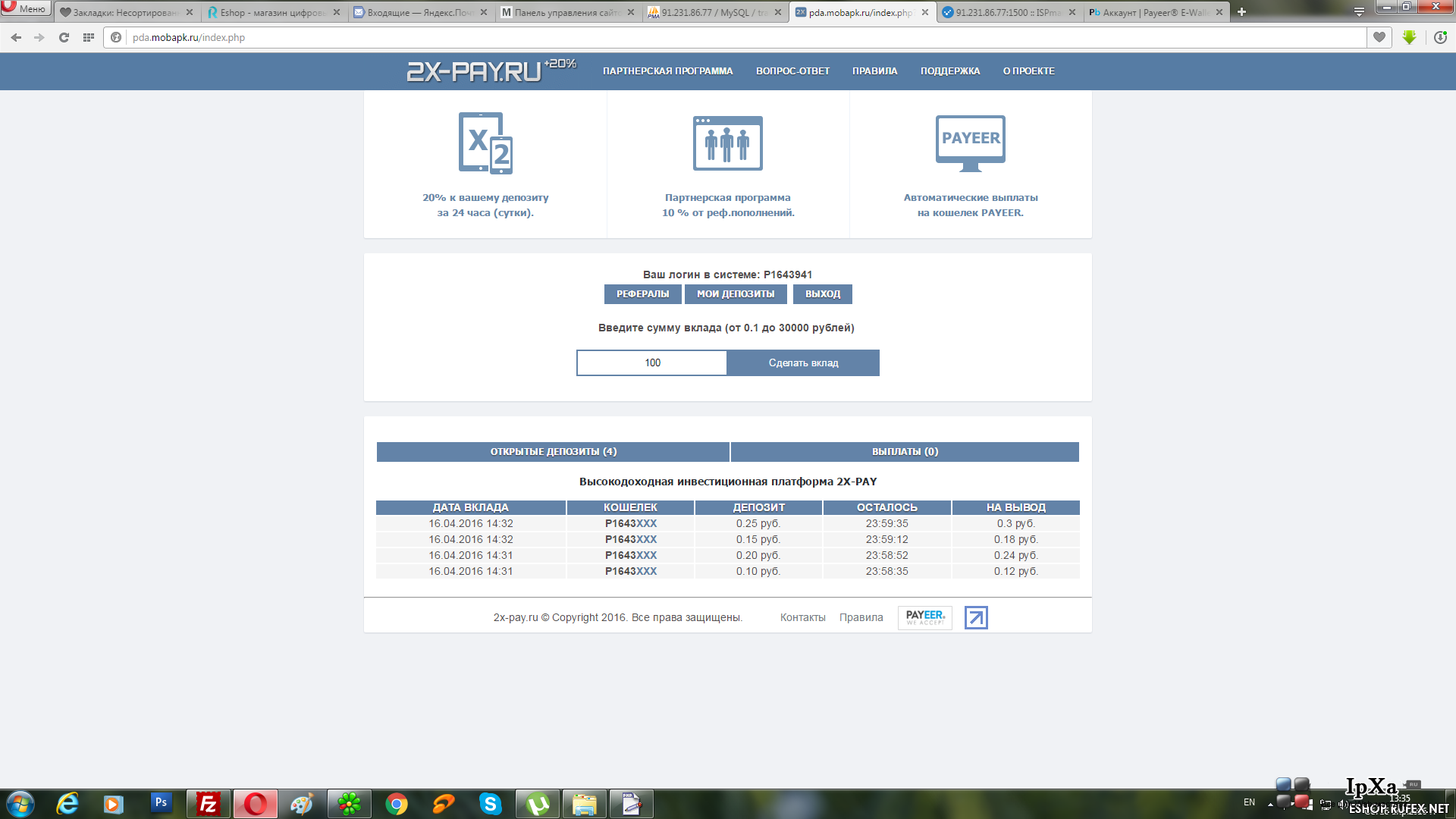Switch to the MySQL phpMyAdmin tab
1456x819 pixels.
click(x=714, y=12)
